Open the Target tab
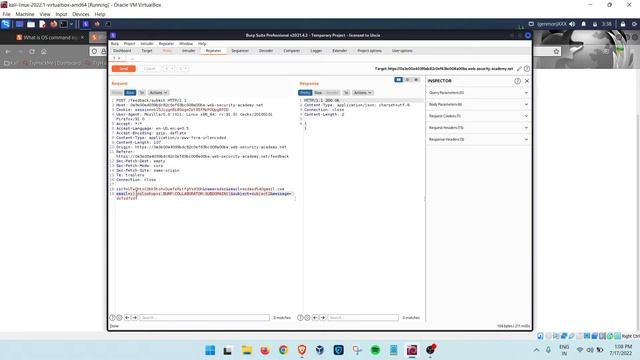This screenshot has width=640, height=360. tap(147, 51)
